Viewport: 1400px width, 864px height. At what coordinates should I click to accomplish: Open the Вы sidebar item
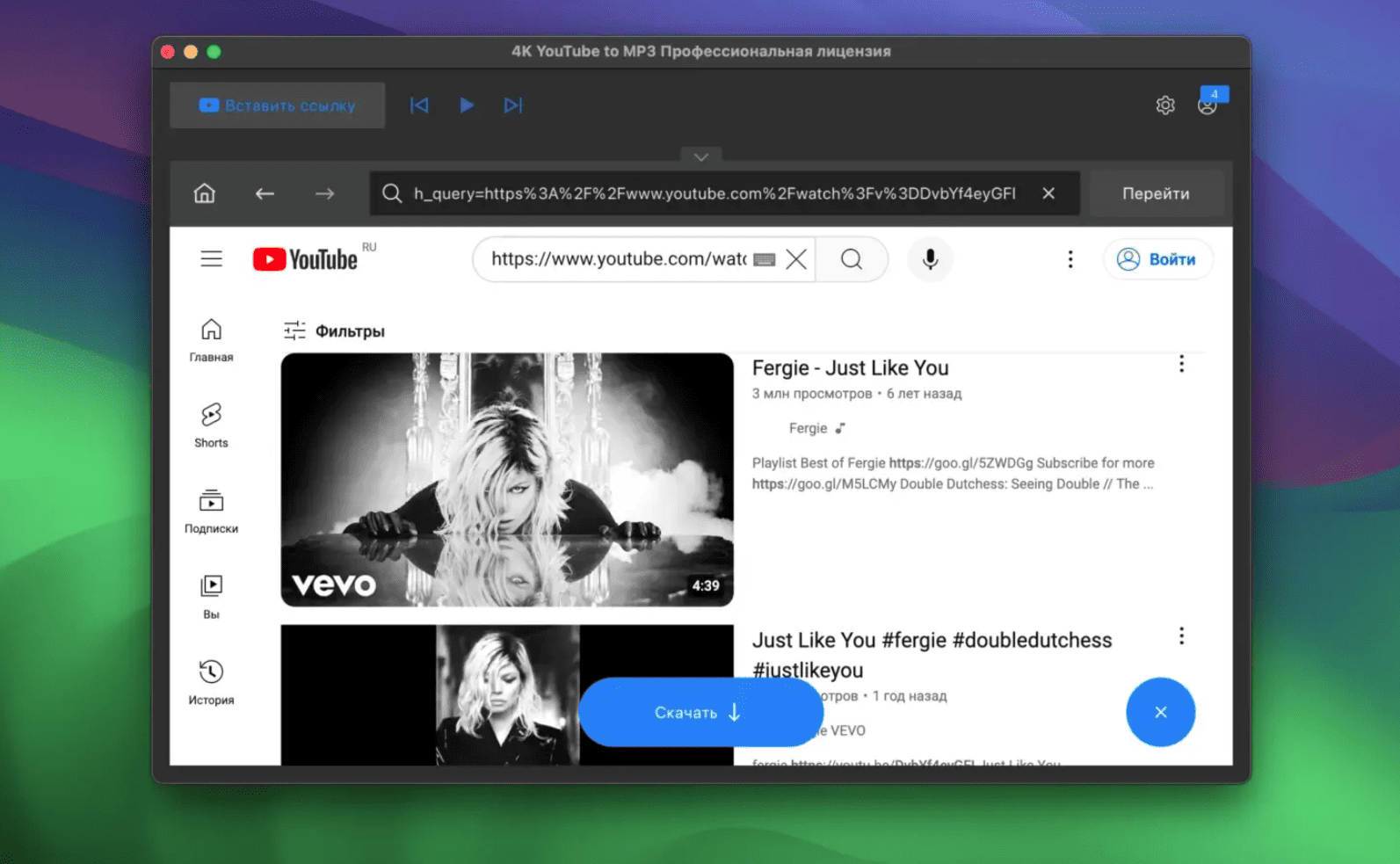pyautogui.click(x=211, y=598)
